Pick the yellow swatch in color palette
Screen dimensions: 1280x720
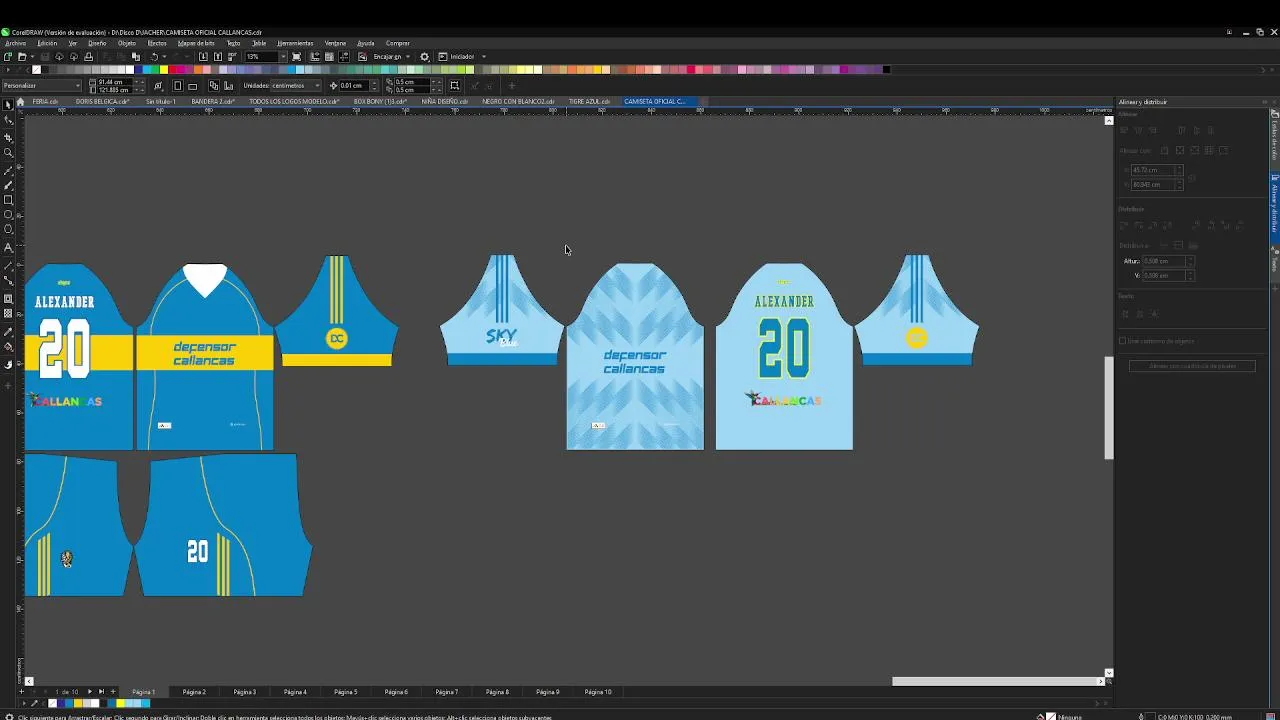pos(164,70)
